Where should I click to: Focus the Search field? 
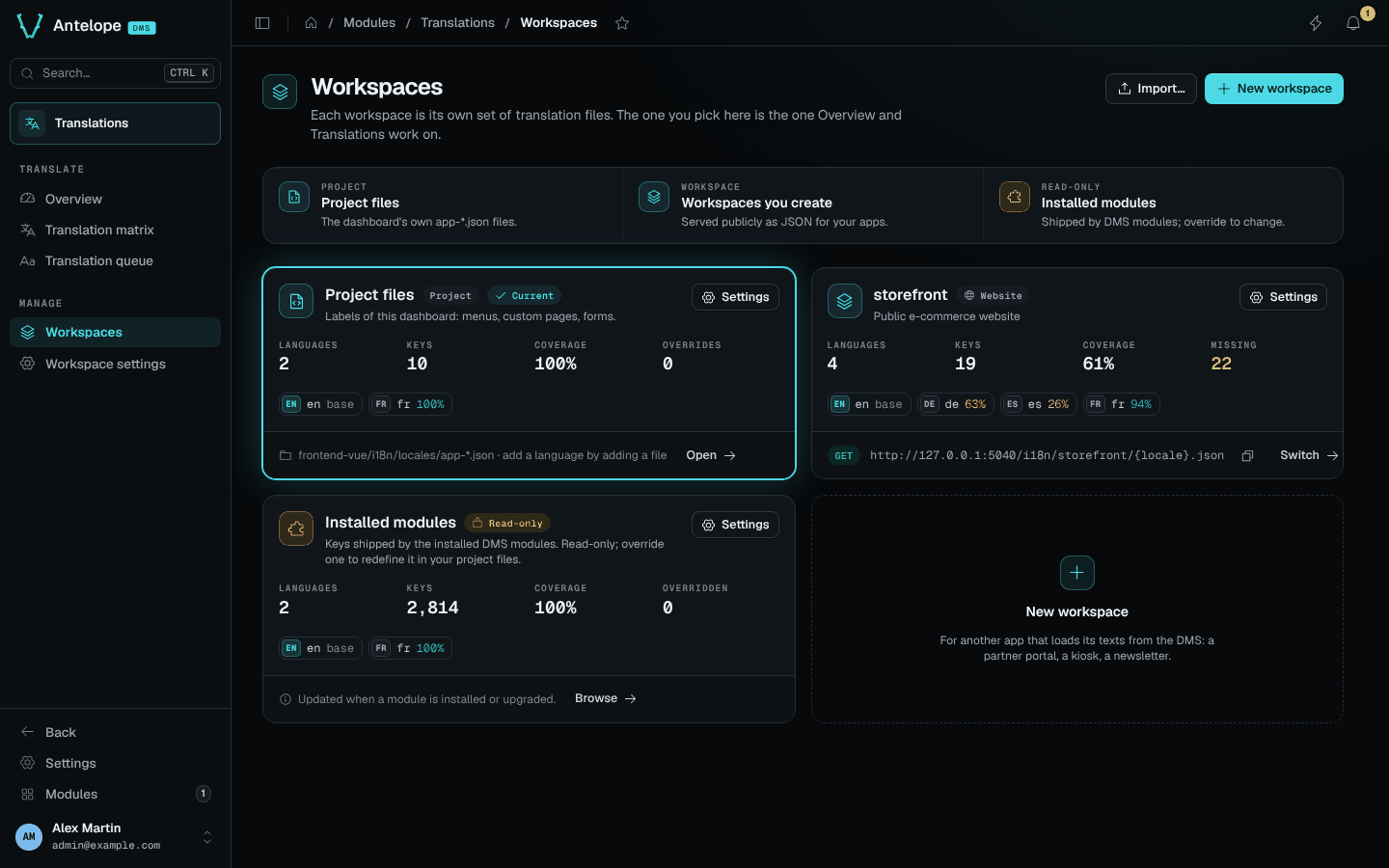tap(115, 73)
